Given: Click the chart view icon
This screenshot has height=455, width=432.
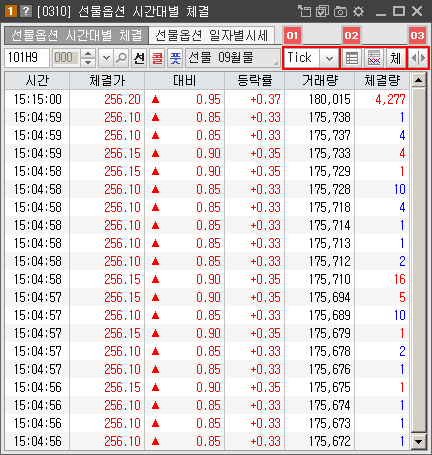Looking at the screenshot, I should click(374, 58).
